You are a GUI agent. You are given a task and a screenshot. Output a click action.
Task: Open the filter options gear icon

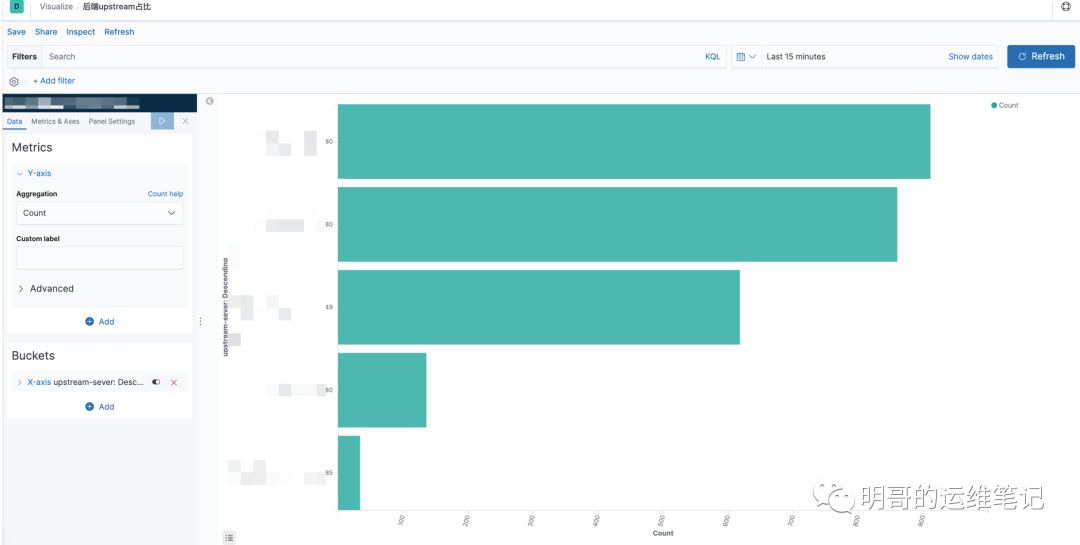(x=14, y=81)
